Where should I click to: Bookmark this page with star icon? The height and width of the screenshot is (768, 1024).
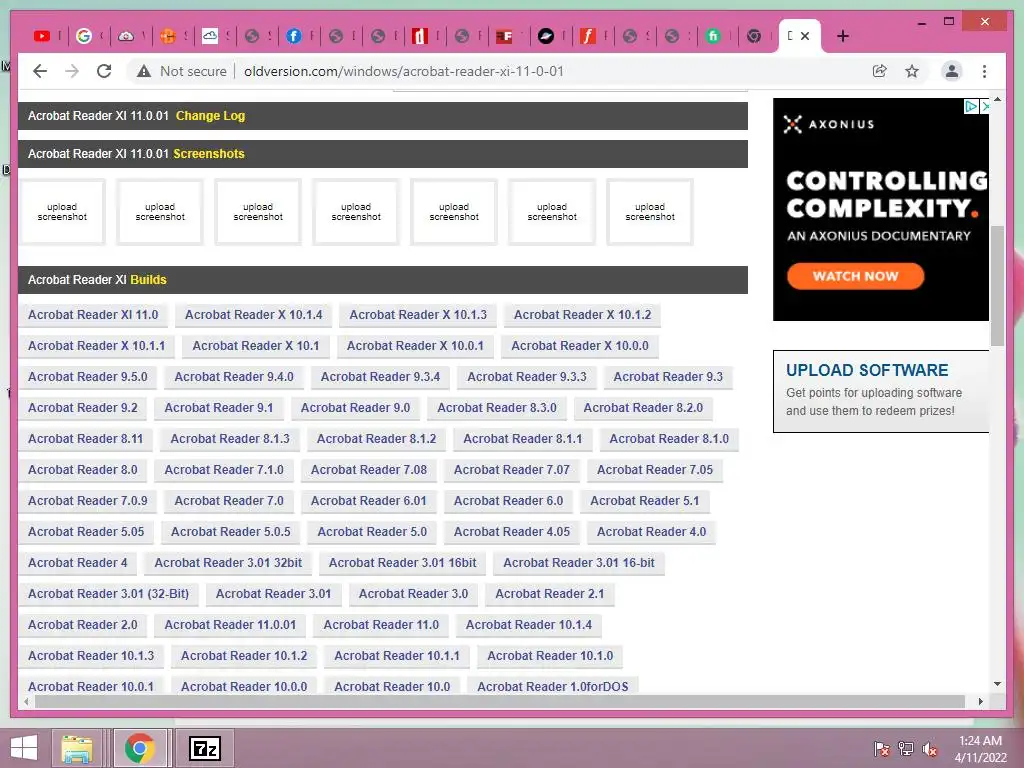[x=912, y=71]
